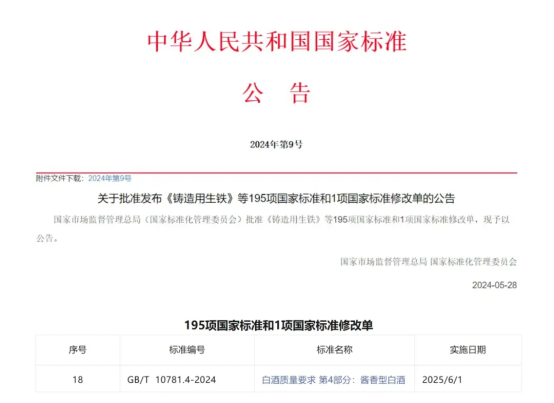The width and height of the screenshot is (554, 403).
Task: Select the 标准编号 column header
Action: (x=187, y=350)
